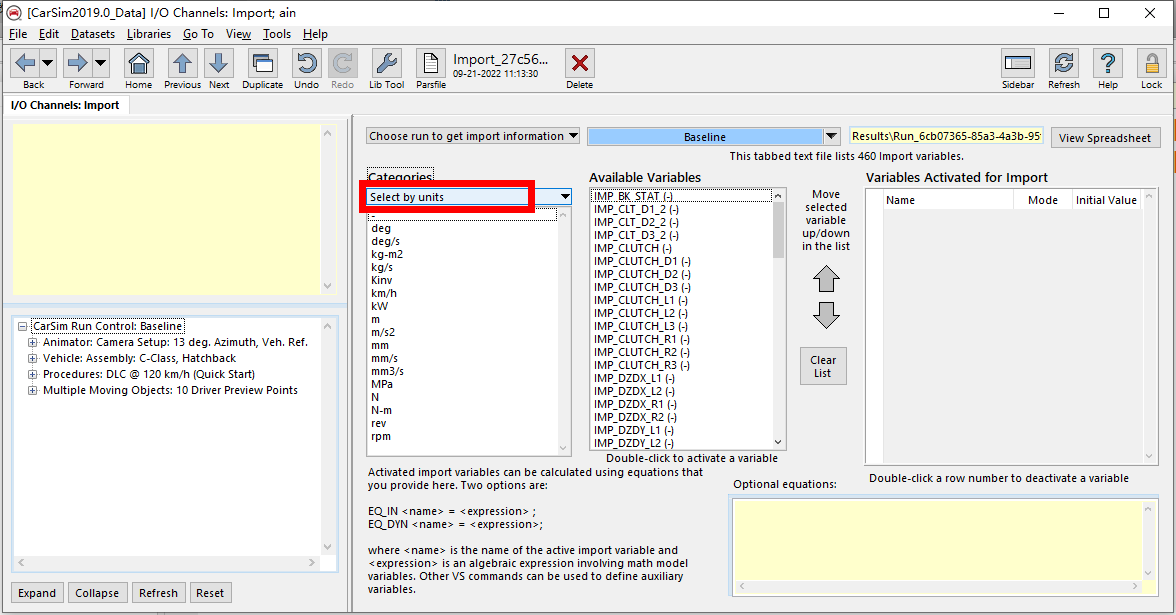Open the Help menu

click(315, 34)
